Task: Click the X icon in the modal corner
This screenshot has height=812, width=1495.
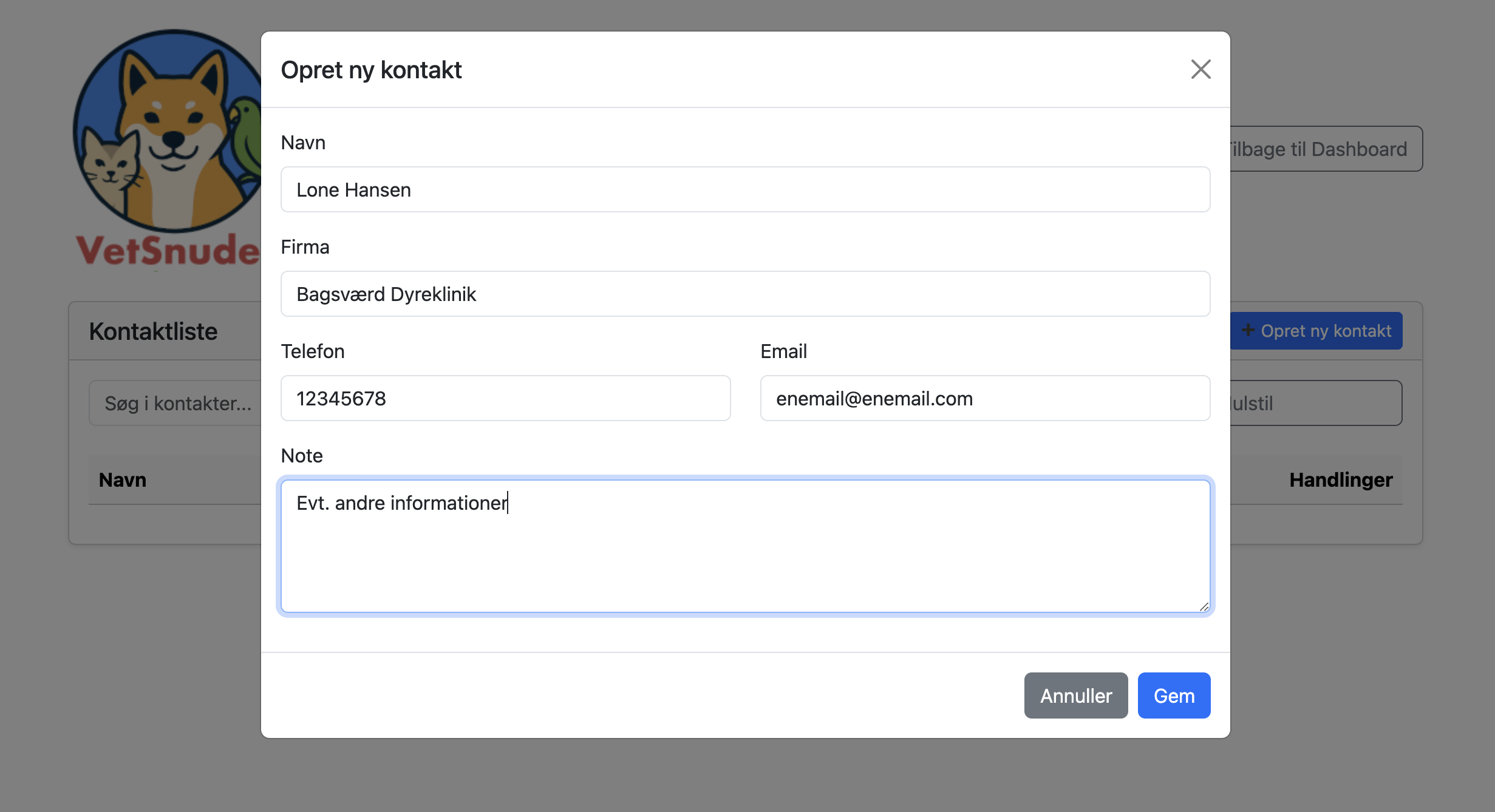Action: (1200, 69)
